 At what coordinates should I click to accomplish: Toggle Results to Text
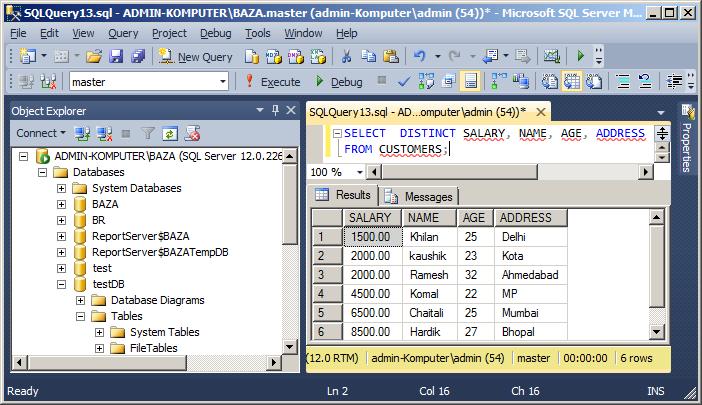pyautogui.click(x=550, y=82)
